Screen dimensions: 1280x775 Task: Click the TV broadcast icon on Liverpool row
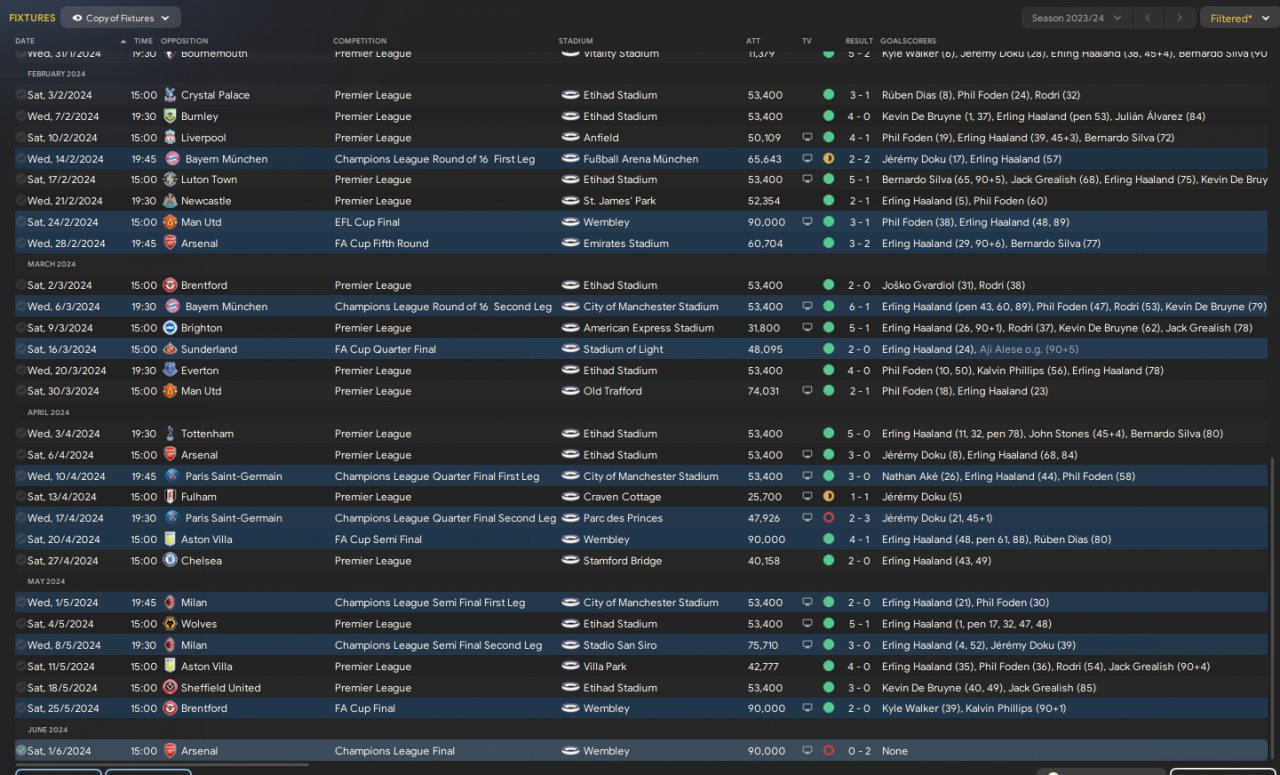(807, 138)
